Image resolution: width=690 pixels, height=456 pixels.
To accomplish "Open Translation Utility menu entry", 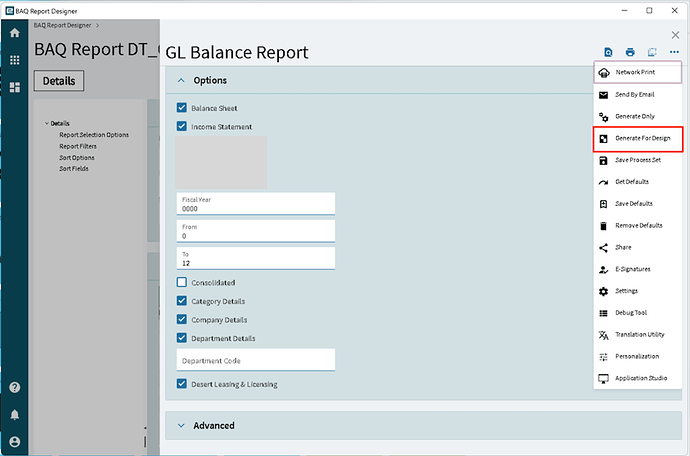I will click(638, 335).
